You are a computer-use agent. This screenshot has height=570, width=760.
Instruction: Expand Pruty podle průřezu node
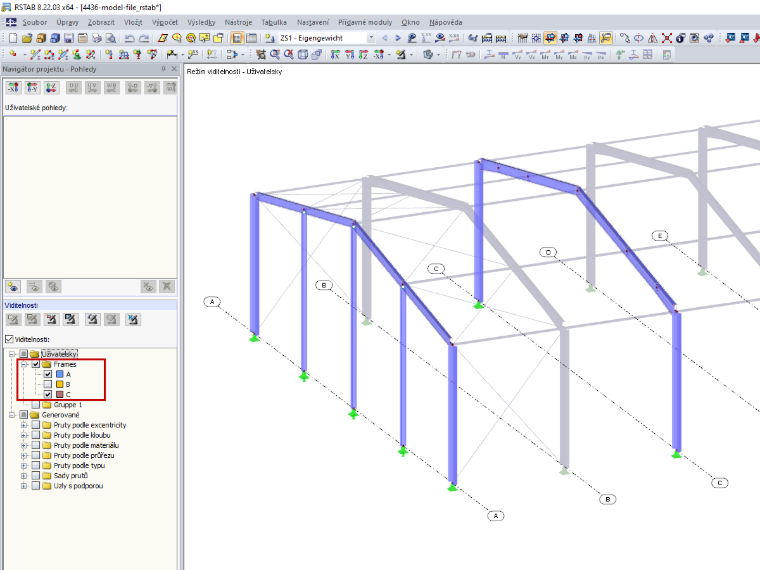[24, 456]
